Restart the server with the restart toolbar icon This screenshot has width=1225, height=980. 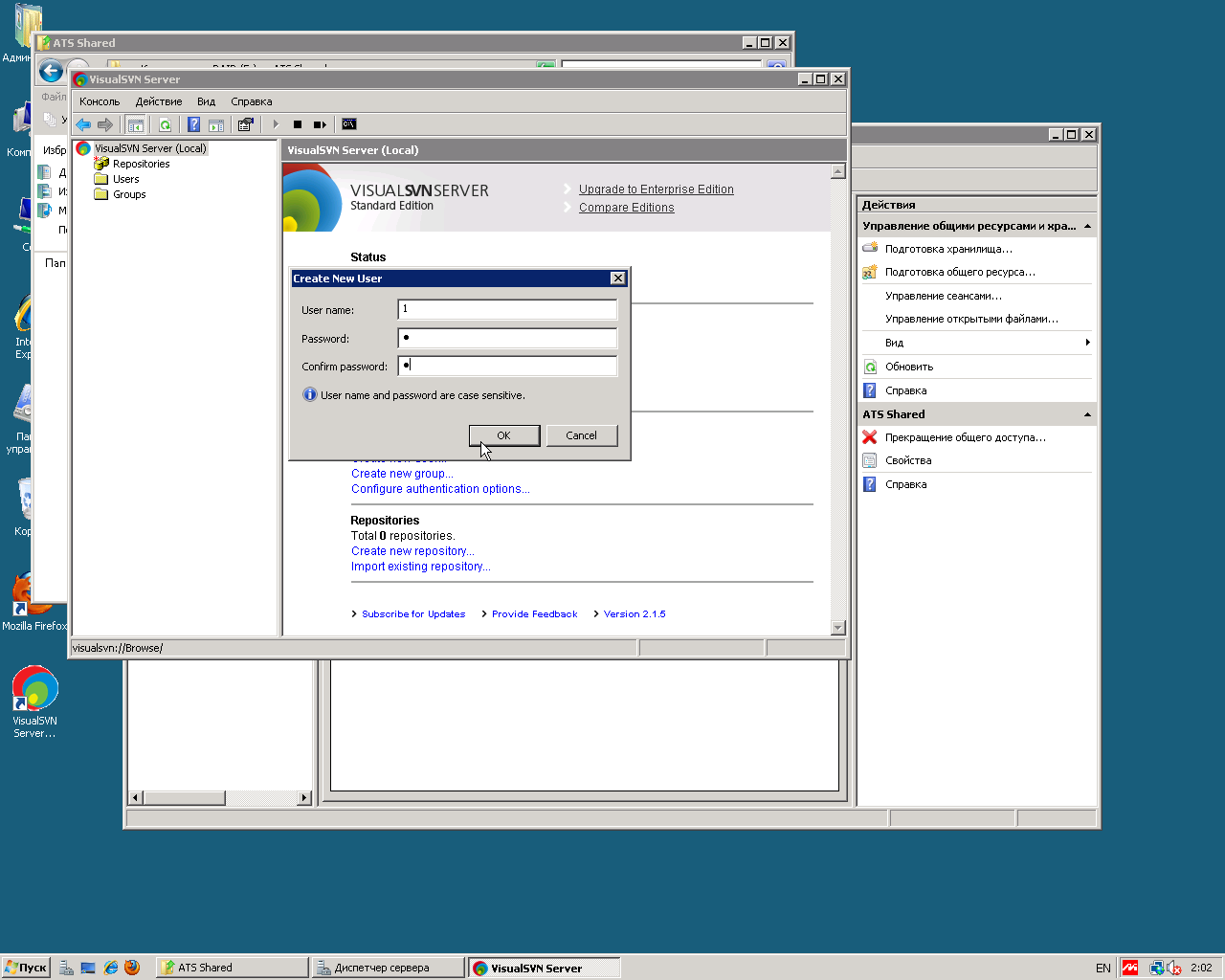320,124
